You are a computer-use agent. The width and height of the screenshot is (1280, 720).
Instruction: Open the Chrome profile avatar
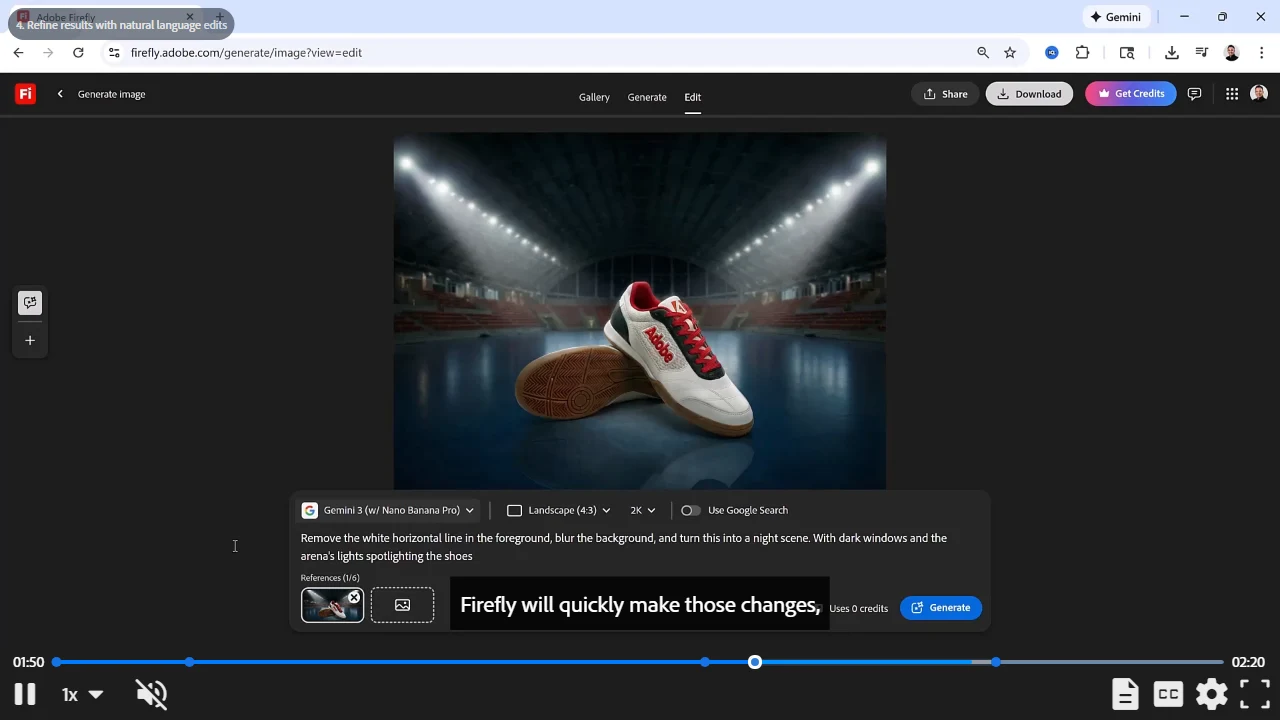[1232, 53]
